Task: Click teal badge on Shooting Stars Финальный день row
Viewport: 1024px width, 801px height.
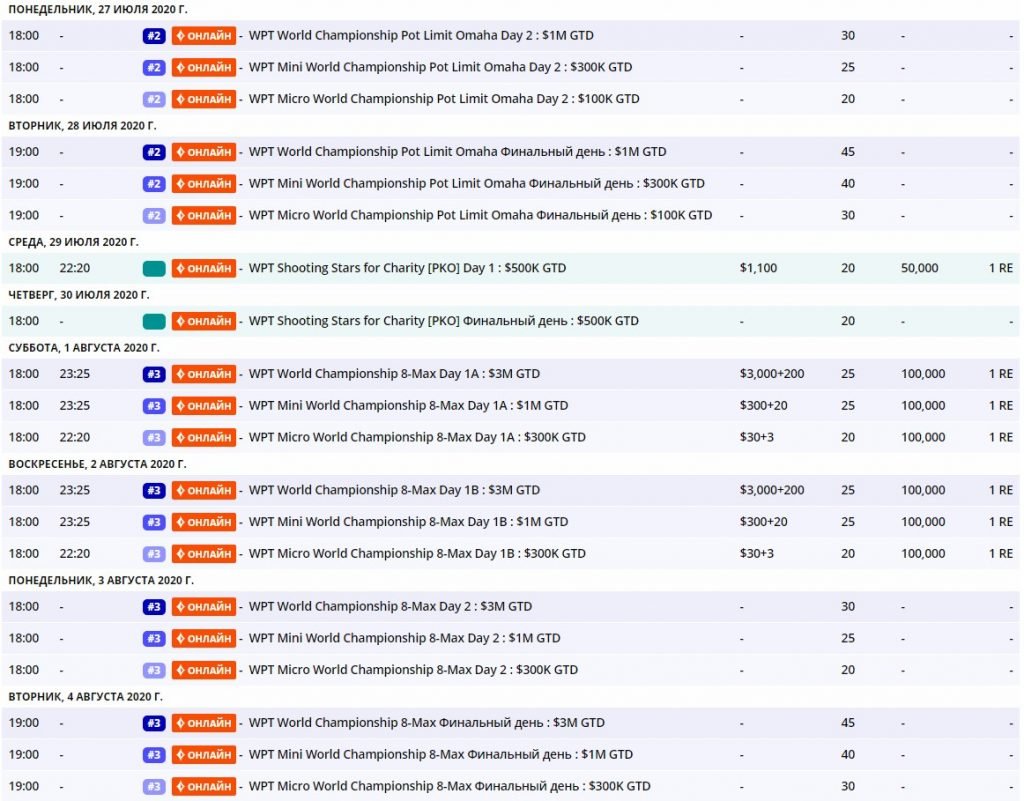Action: click(153, 321)
